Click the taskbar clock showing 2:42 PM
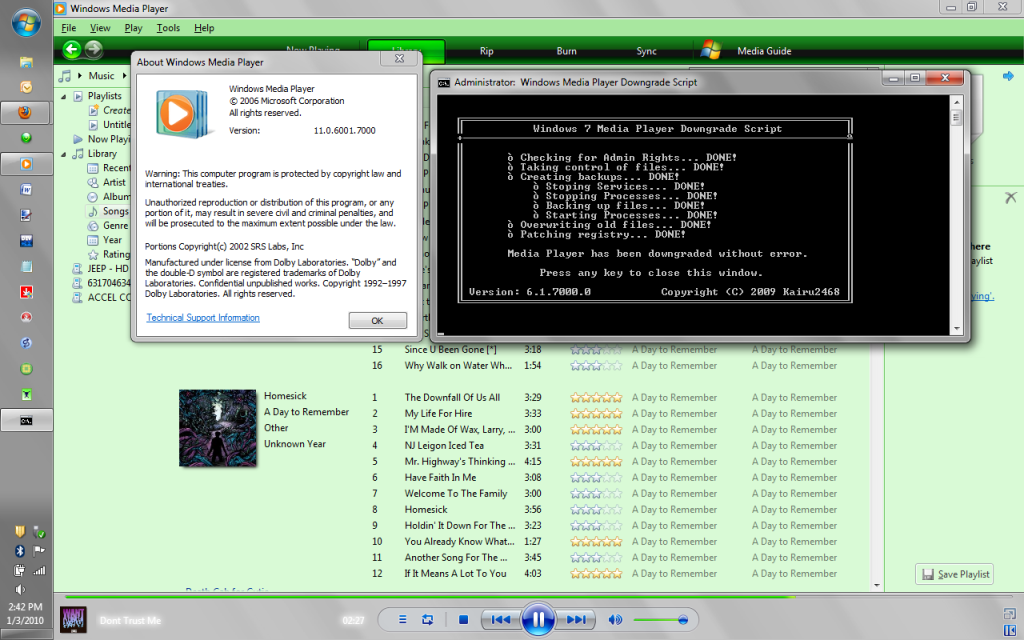This screenshot has width=1024, height=640. [x=25, y=607]
